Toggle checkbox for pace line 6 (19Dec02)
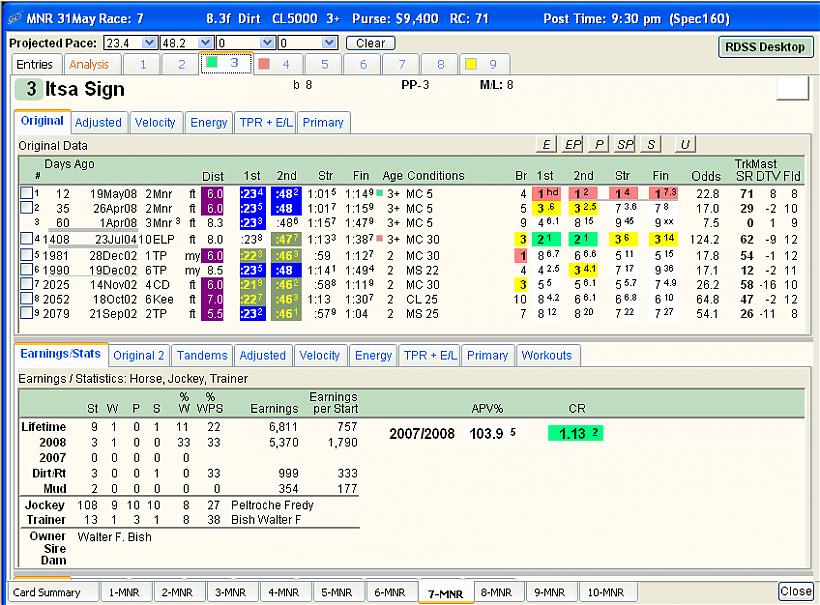The height and width of the screenshot is (605, 820). click(x=26, y=270)
